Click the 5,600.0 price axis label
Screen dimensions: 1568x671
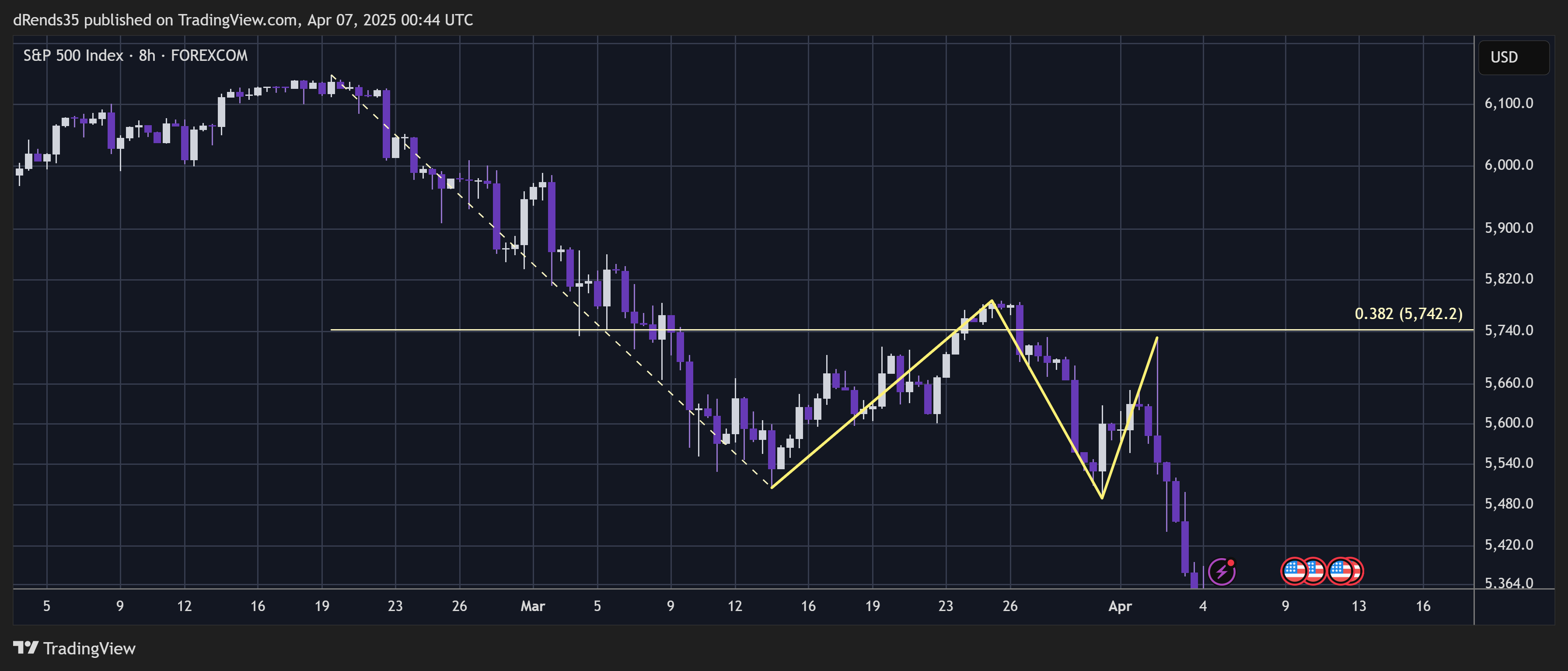[1509, 422]
